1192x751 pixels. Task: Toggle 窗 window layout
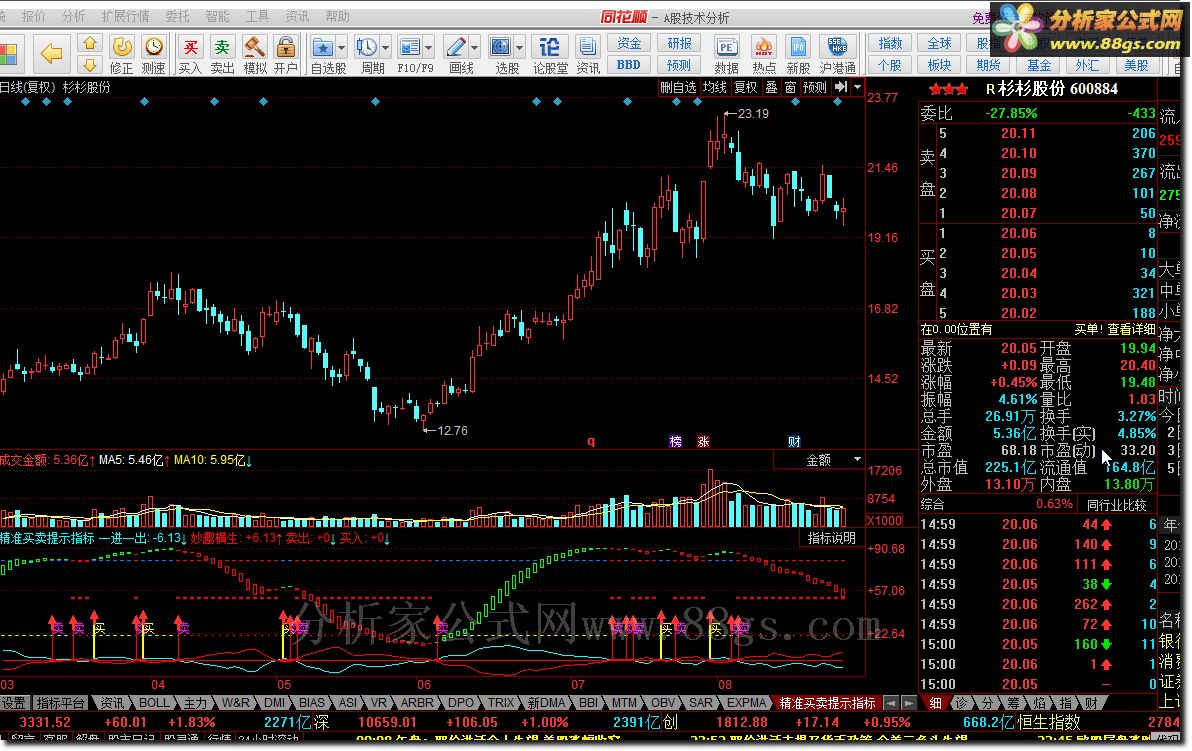(791, 87)
